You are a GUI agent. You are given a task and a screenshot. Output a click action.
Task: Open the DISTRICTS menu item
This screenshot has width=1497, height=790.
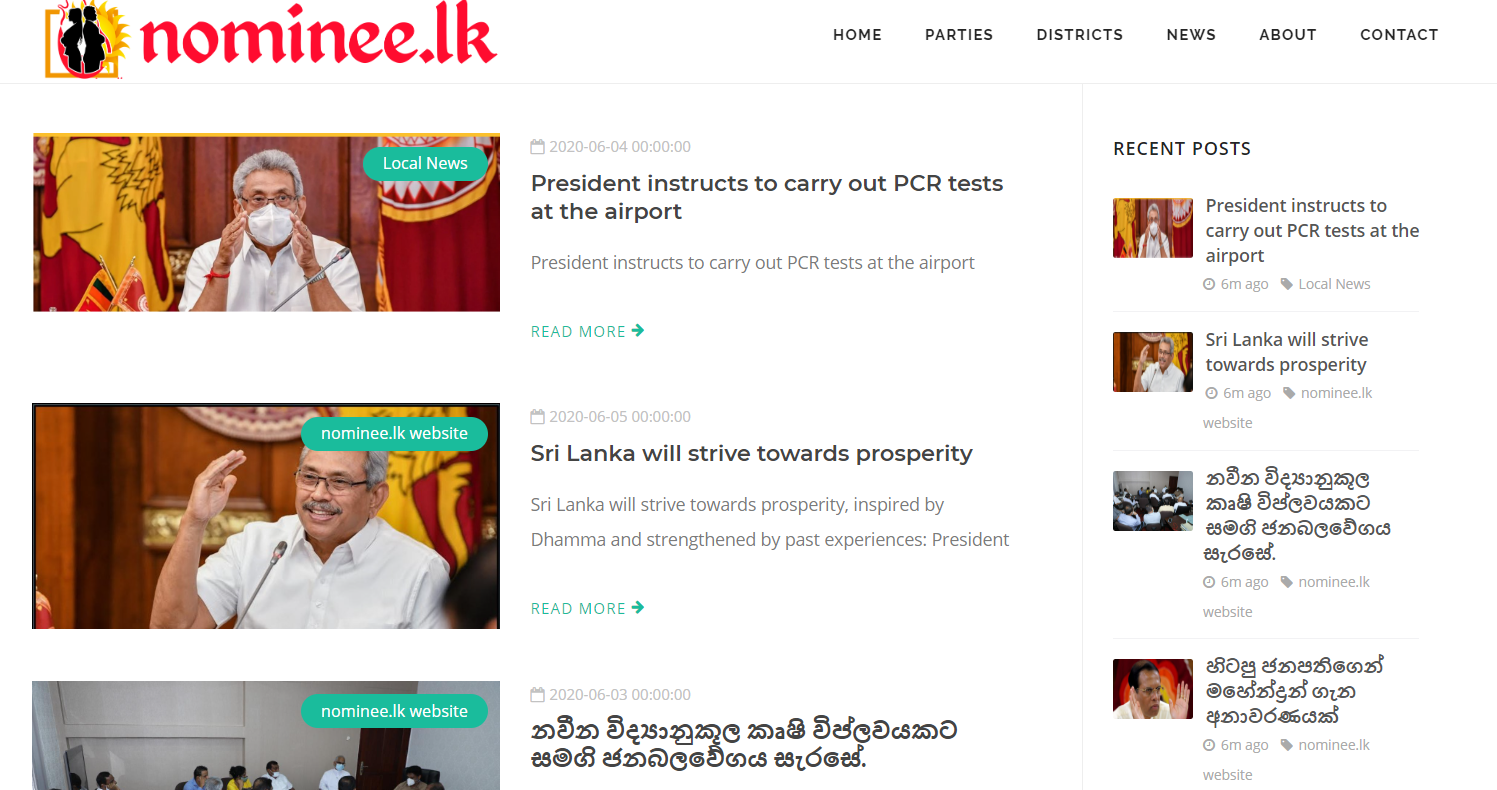(1080, 35)
